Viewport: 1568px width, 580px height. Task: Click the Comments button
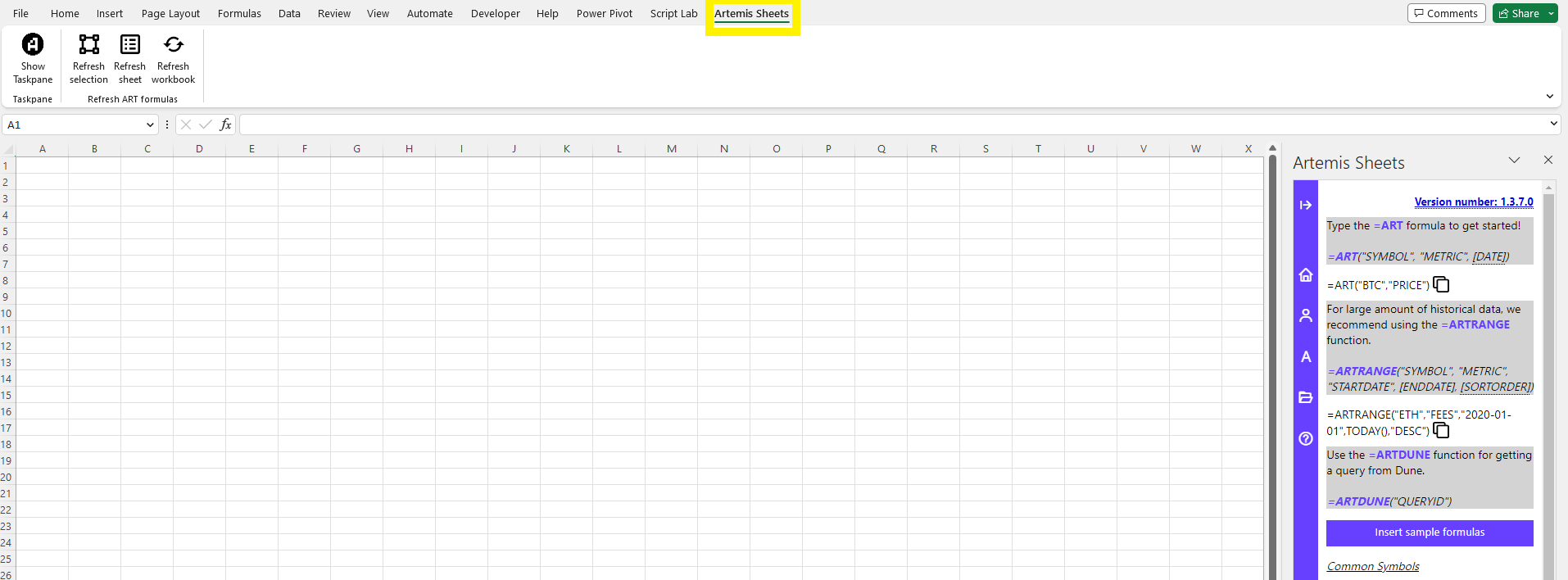(1446, 13)
